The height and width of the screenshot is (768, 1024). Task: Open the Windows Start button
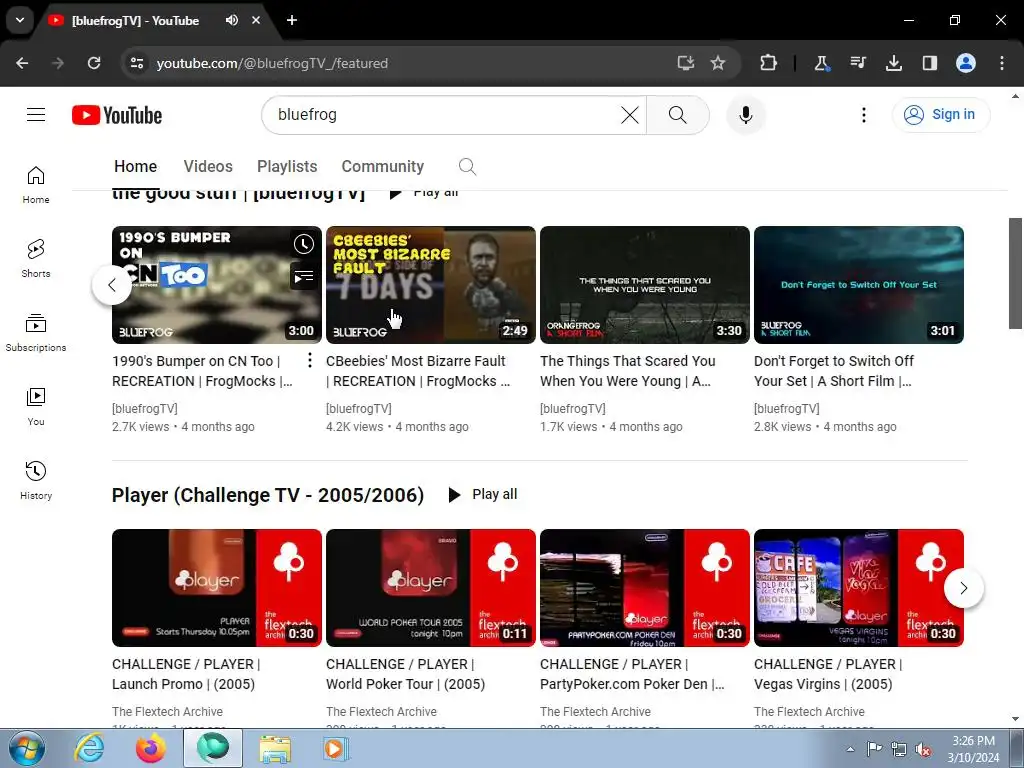(x=26, y=748)
